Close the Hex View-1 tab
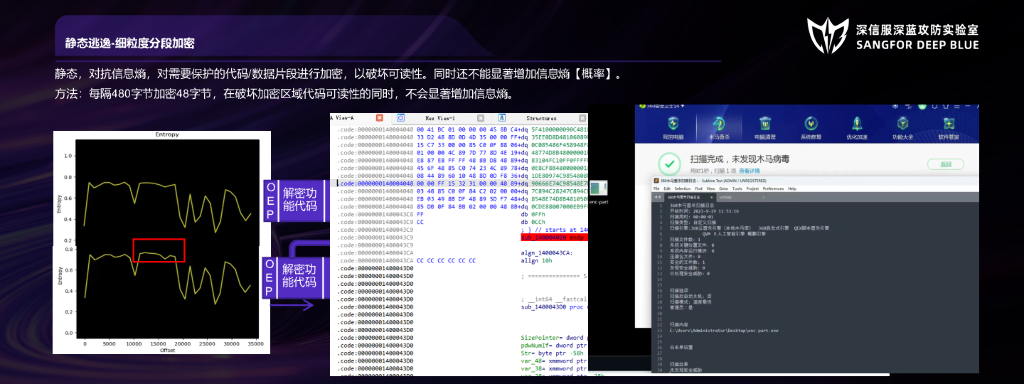 tap(480, 118)
